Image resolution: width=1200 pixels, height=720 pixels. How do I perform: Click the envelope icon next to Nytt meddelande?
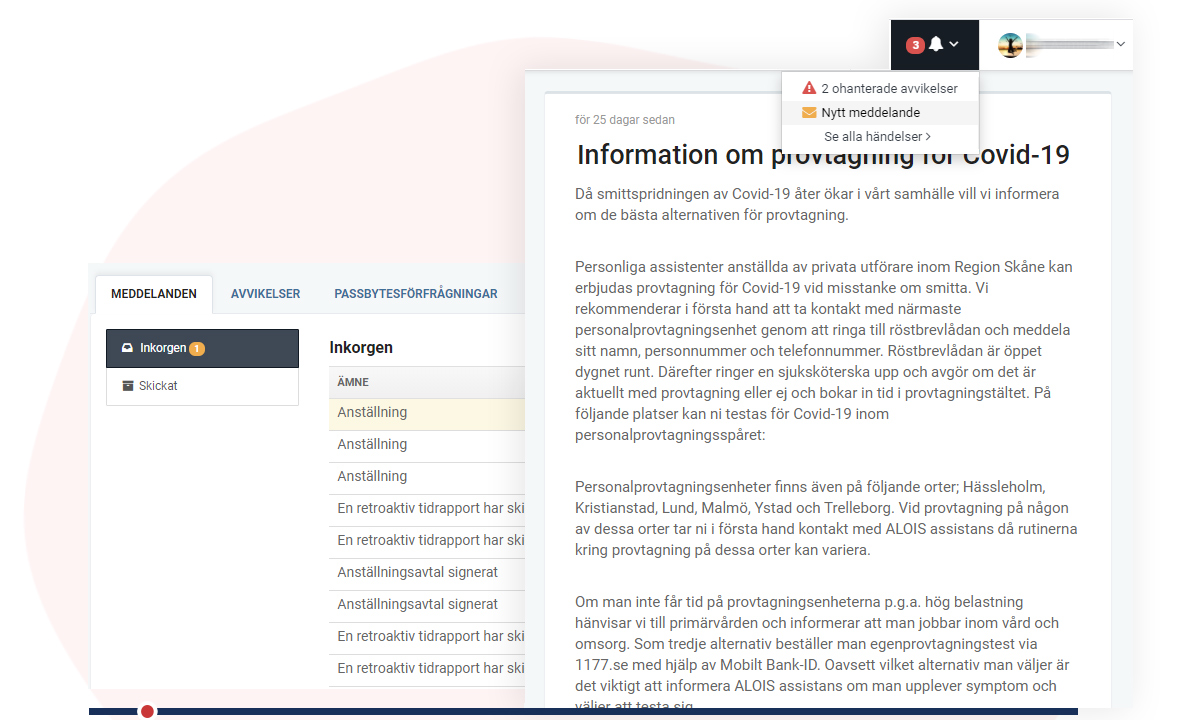click(808, 112)
